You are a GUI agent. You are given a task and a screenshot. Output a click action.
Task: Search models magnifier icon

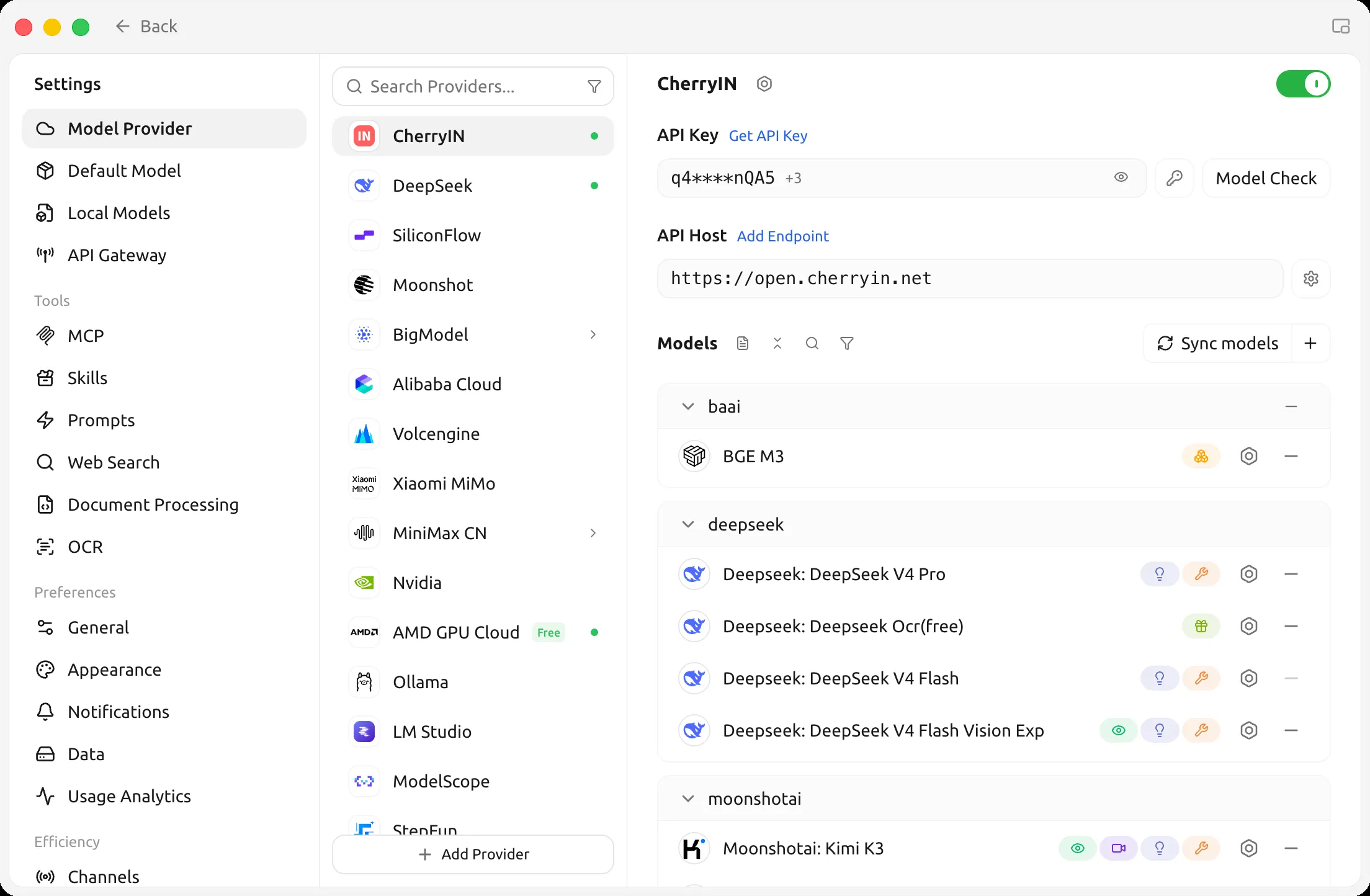click(x=812, y=343)
